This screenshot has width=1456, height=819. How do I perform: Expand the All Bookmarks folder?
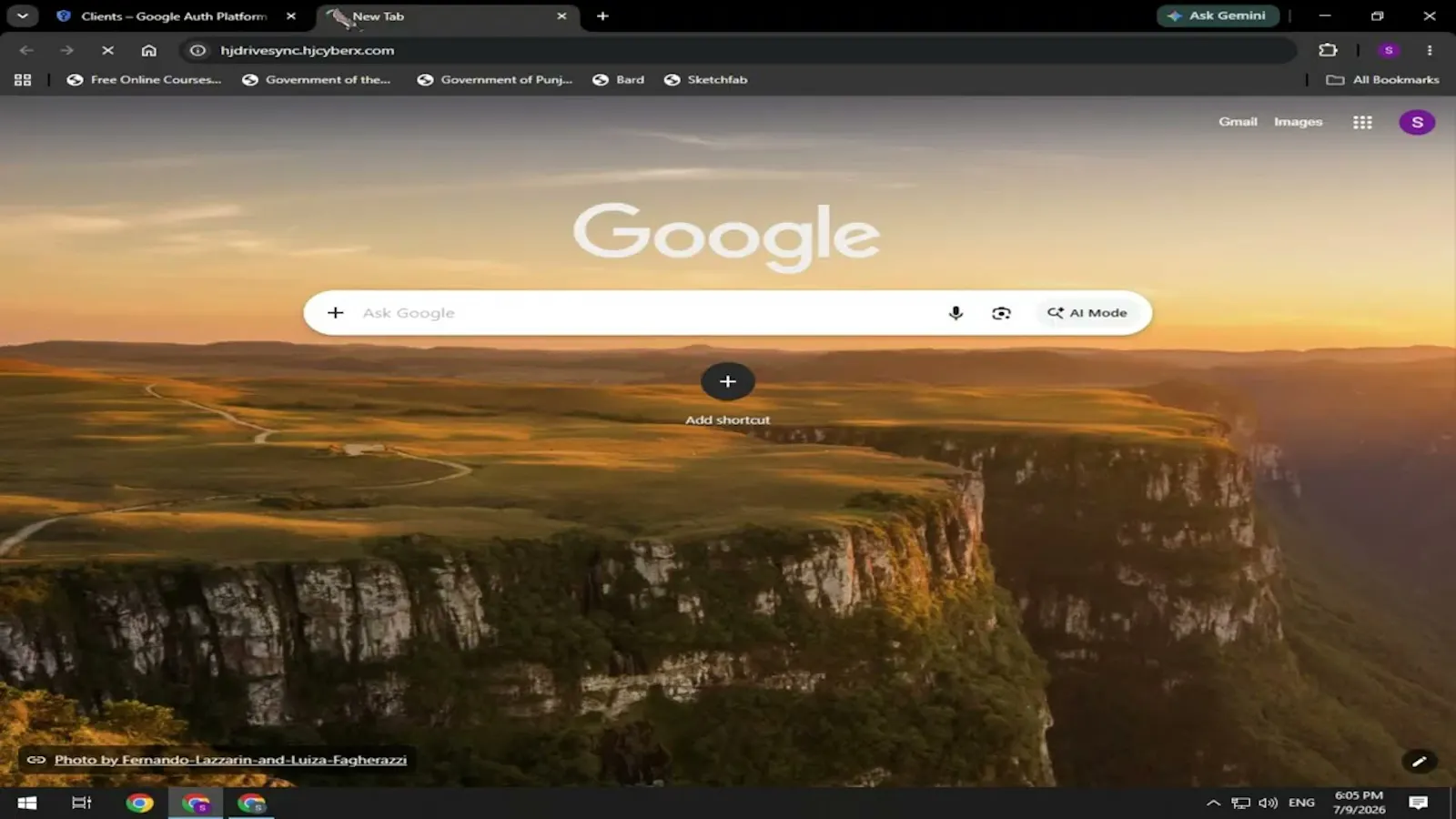pyautogui.click(x=1383, y=80)
